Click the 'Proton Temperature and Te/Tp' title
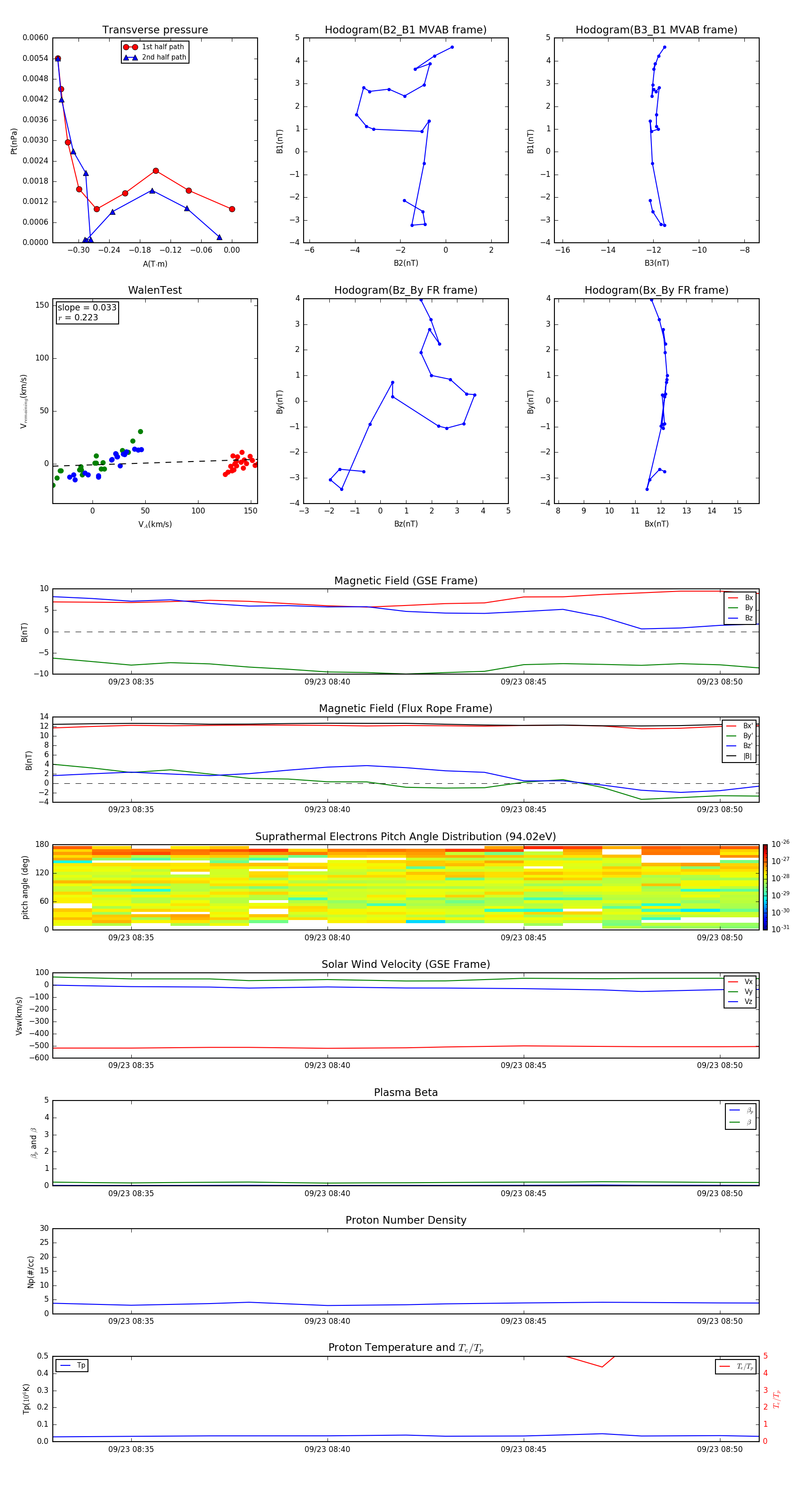Viewport: 812px width, 1489px height. (x=406, y=1347)
